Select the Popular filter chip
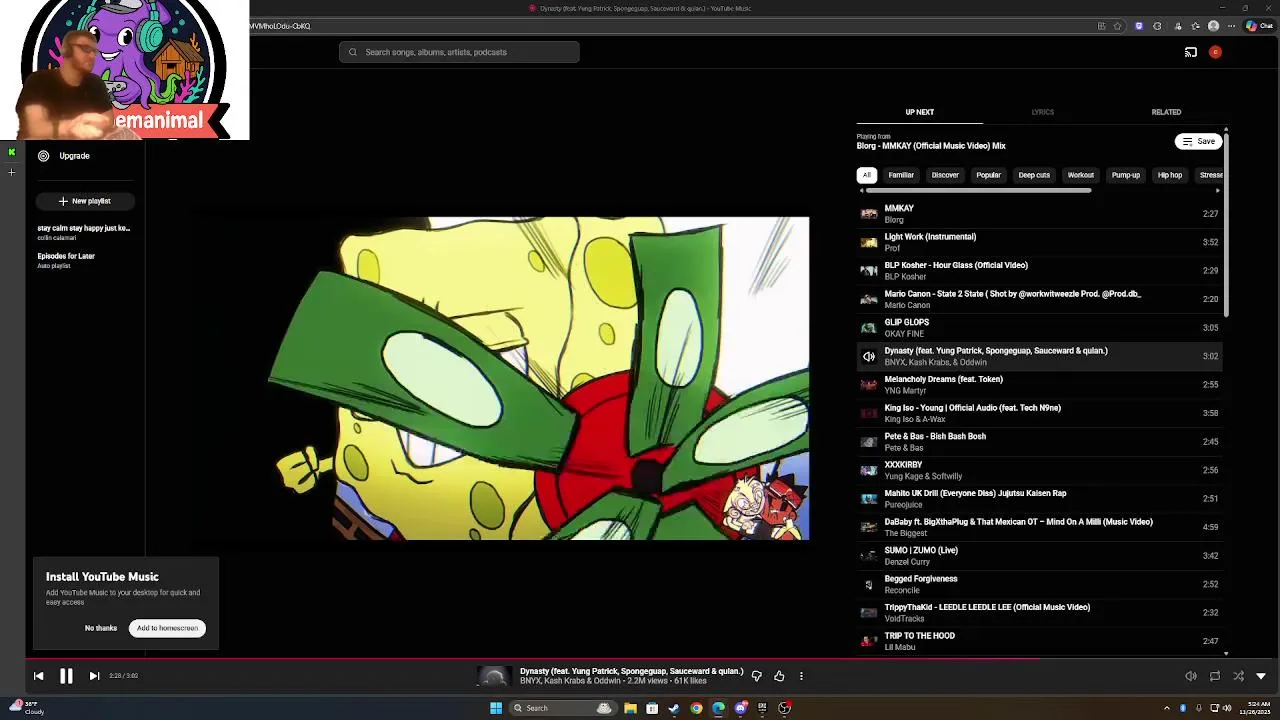The width and height of the screenshot is (1280, 720). (x=988, y=175)
